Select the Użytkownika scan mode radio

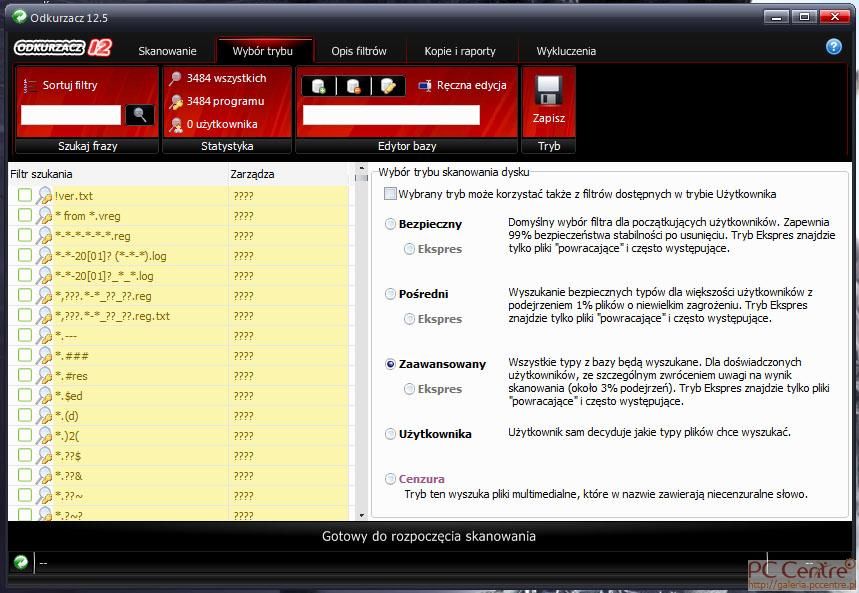tap(390, 434)
